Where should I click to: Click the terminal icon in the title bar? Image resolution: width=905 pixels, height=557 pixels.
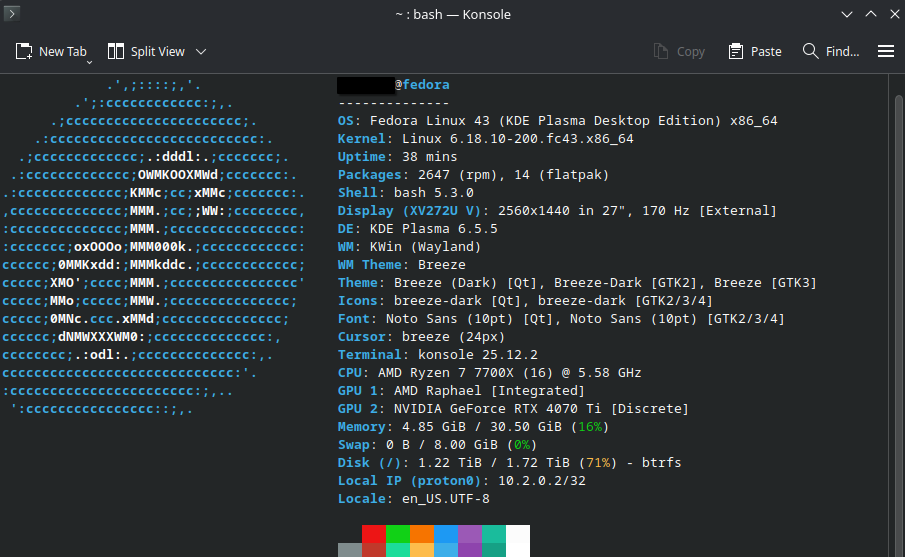click(12, 13)
